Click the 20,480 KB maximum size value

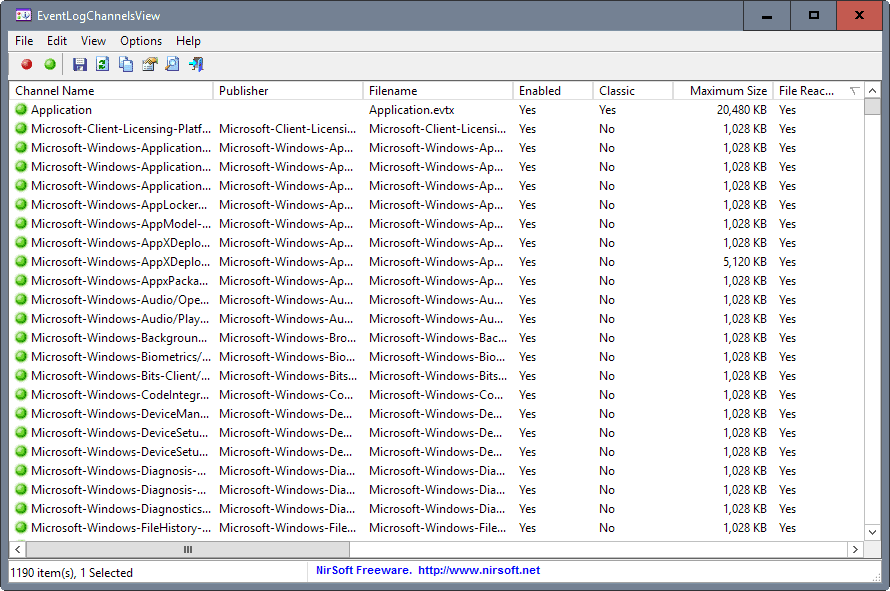[741, 110]
